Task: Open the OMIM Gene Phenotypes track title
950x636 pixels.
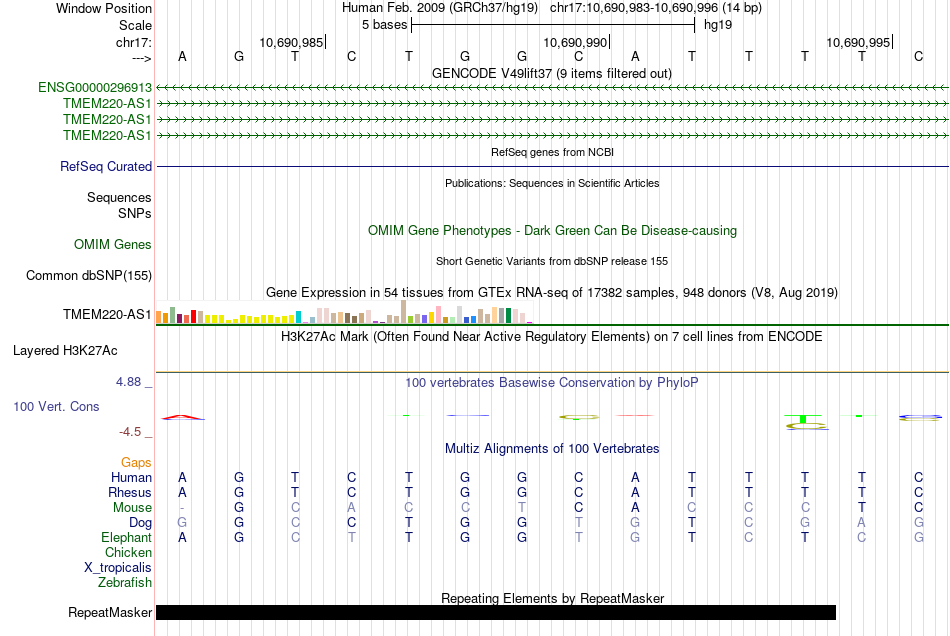Action: click(x=553, y=231)
